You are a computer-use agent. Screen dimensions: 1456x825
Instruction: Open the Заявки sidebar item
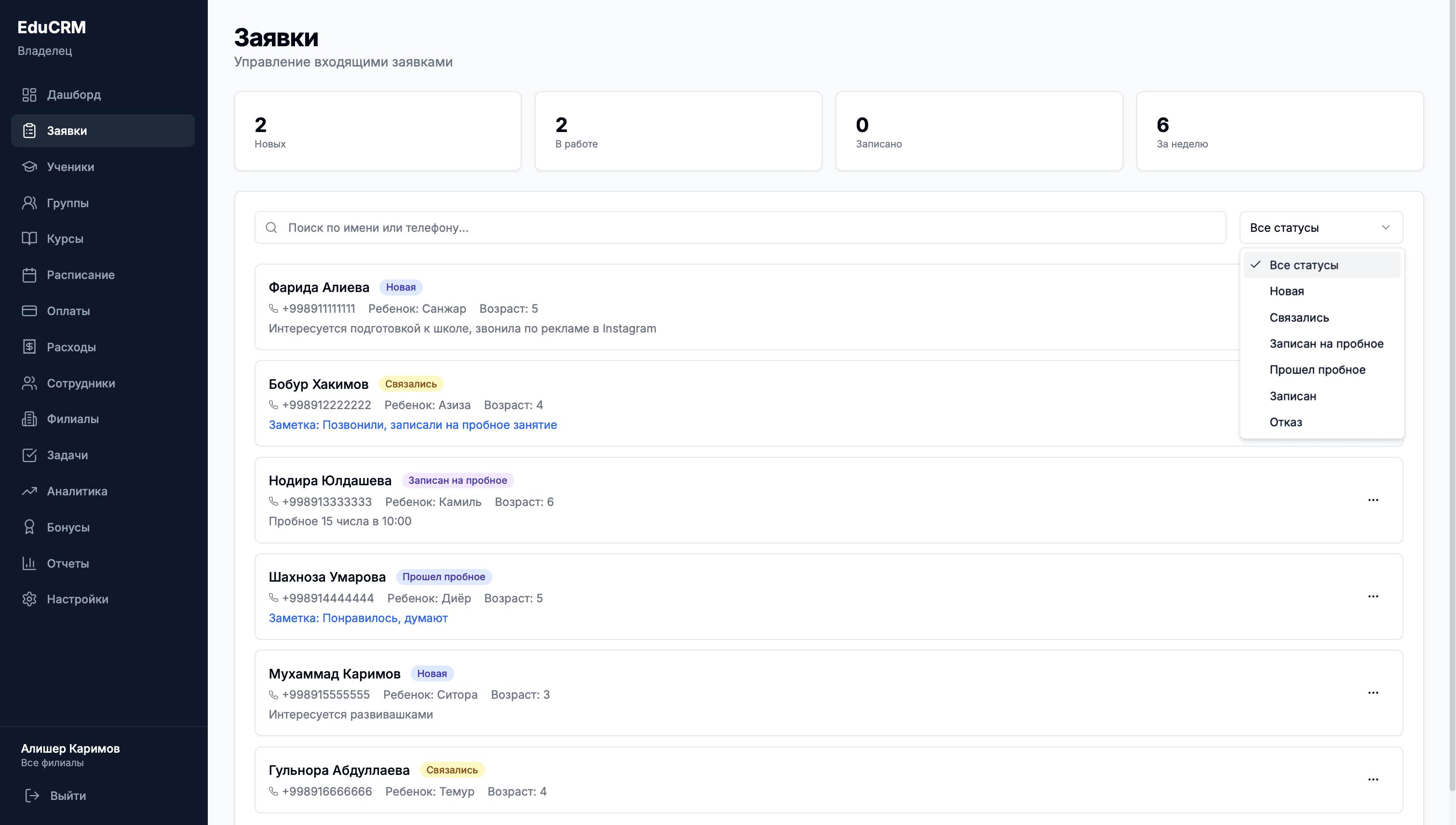tap(103, 130)
